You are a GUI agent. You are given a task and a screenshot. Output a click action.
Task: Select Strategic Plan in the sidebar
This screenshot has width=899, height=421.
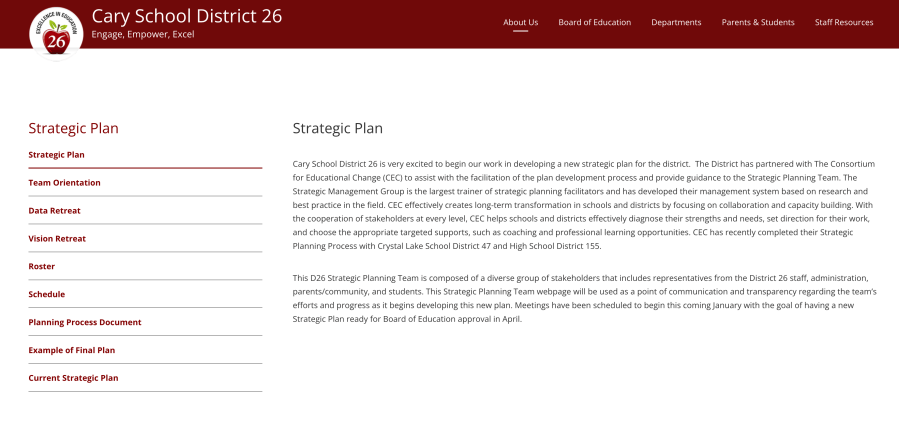click(x=56, y=155)
